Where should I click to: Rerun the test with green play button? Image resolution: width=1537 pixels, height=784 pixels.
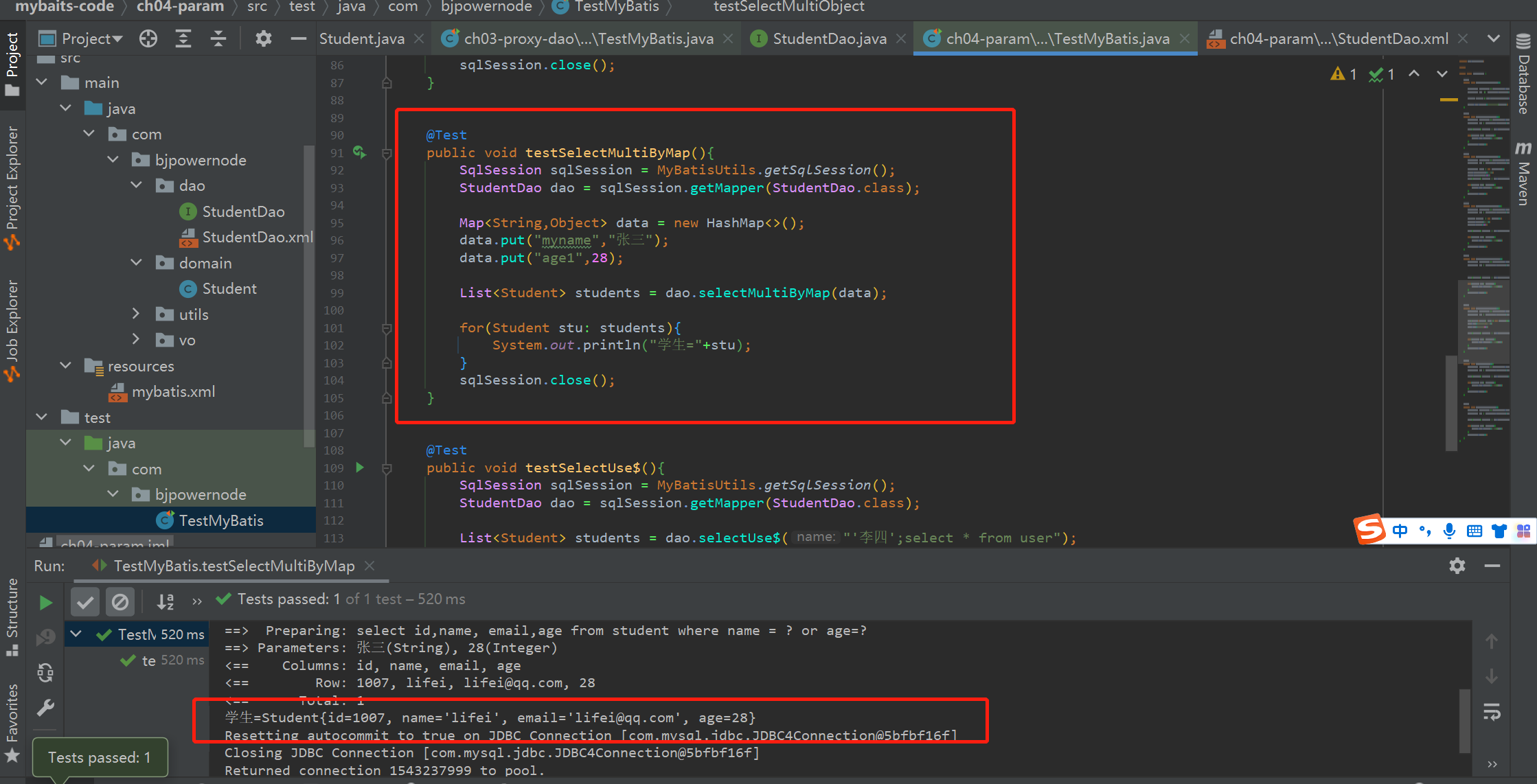tap(45, 603)
